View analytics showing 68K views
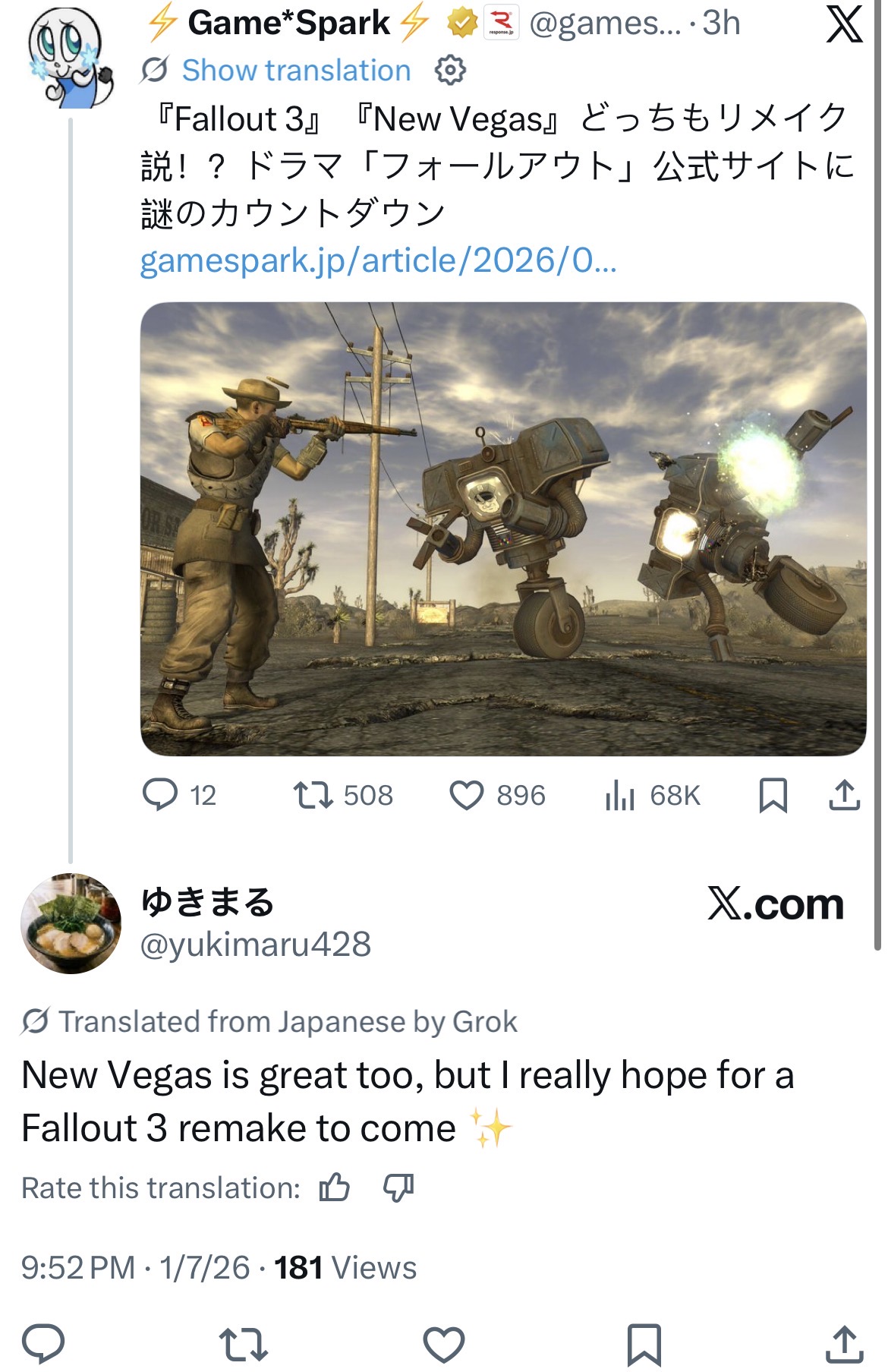 coord(653,795)
